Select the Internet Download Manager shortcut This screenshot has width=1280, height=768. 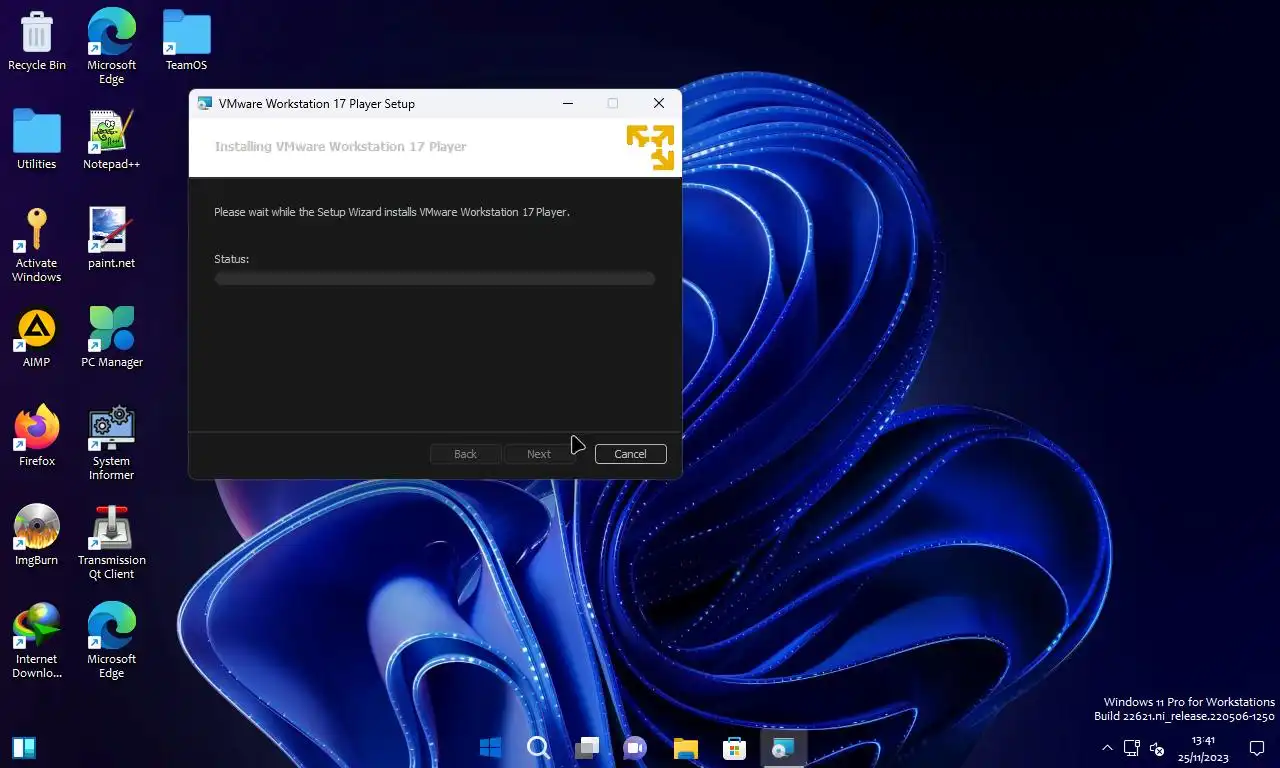pos(37,641)
